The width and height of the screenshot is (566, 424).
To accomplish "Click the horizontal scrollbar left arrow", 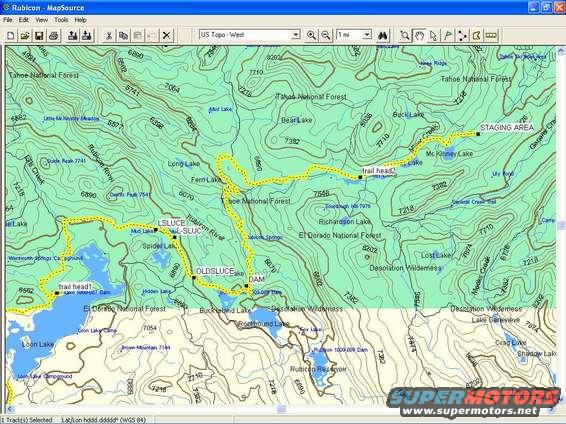I will 10,409.
